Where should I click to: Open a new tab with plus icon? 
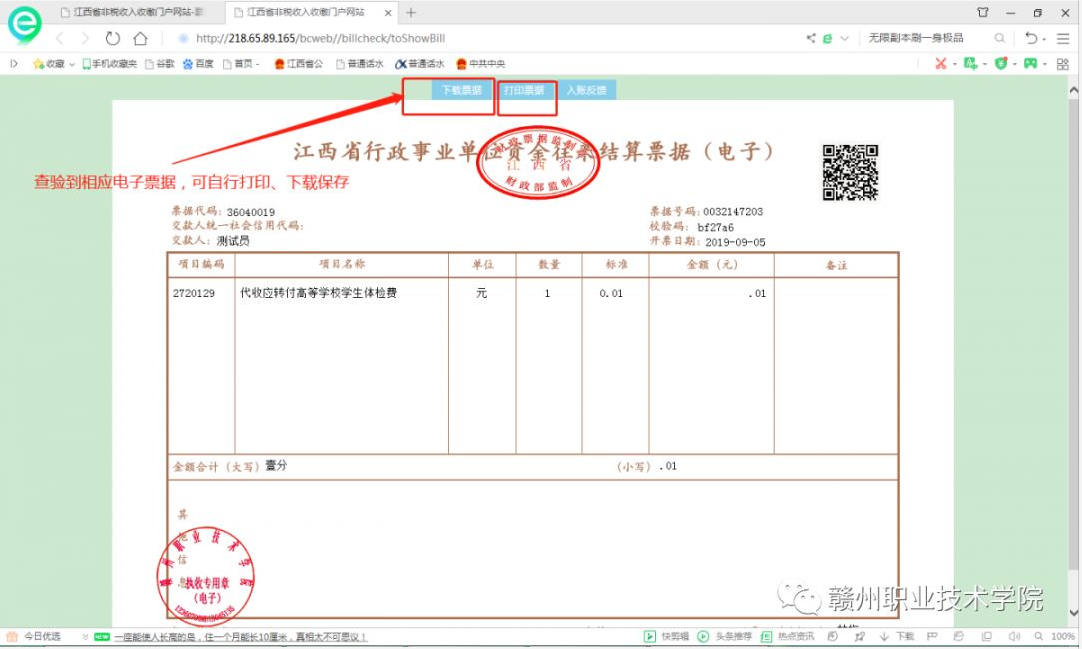coord(411,13)
